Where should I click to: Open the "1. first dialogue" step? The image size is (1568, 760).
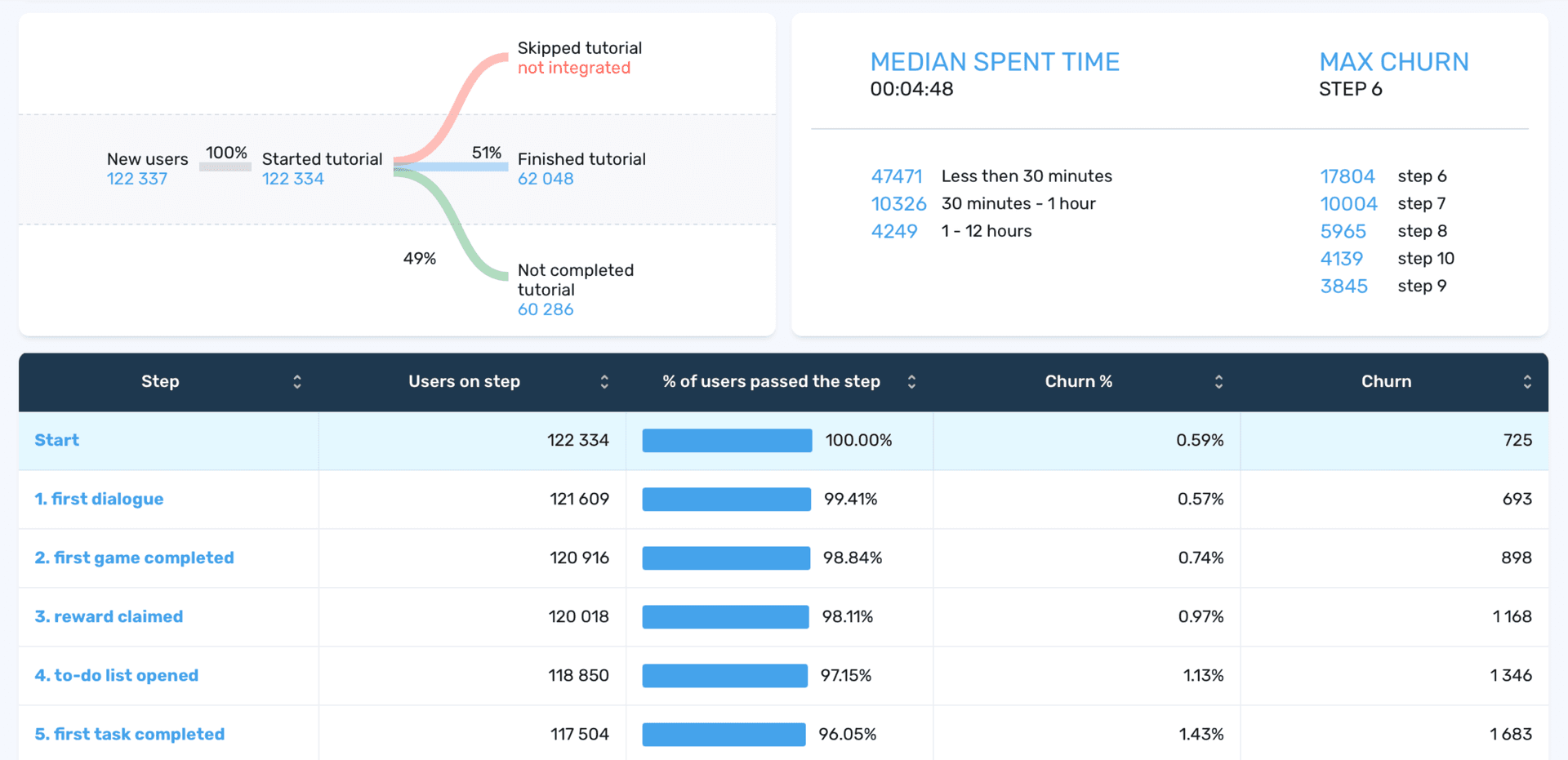(99, 499)
